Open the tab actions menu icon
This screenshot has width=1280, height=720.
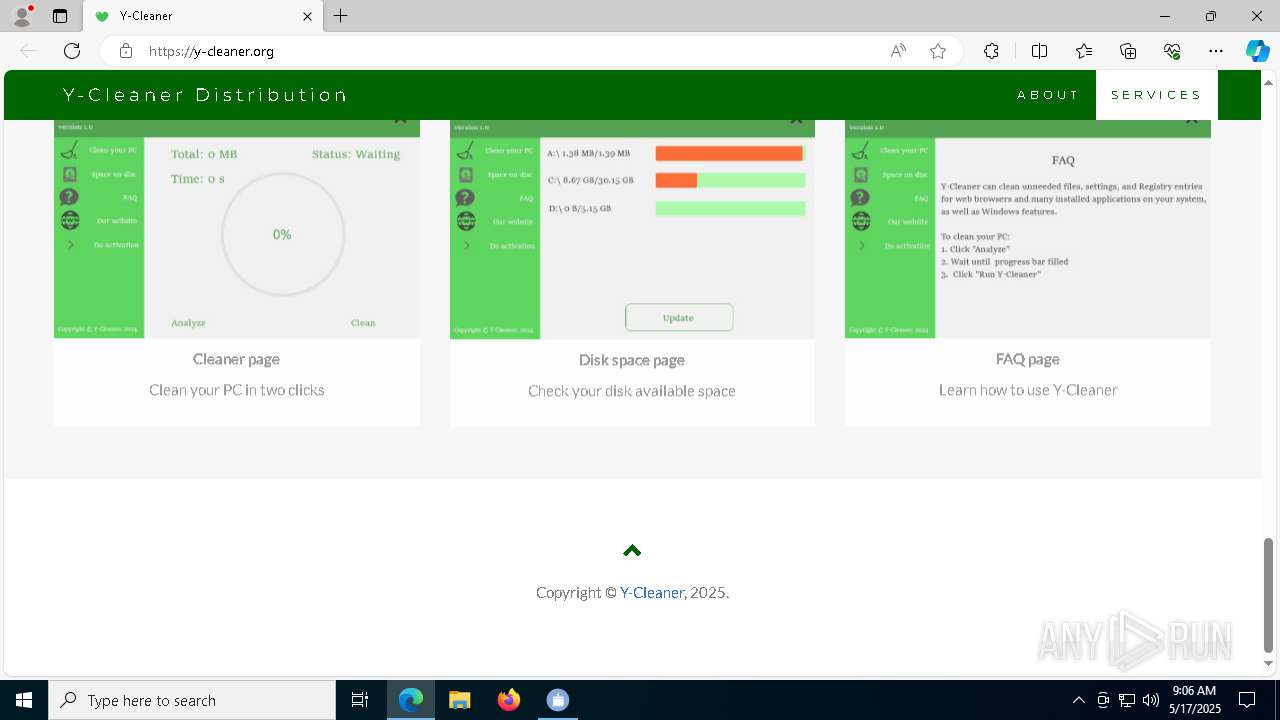[x=59, y=16]
